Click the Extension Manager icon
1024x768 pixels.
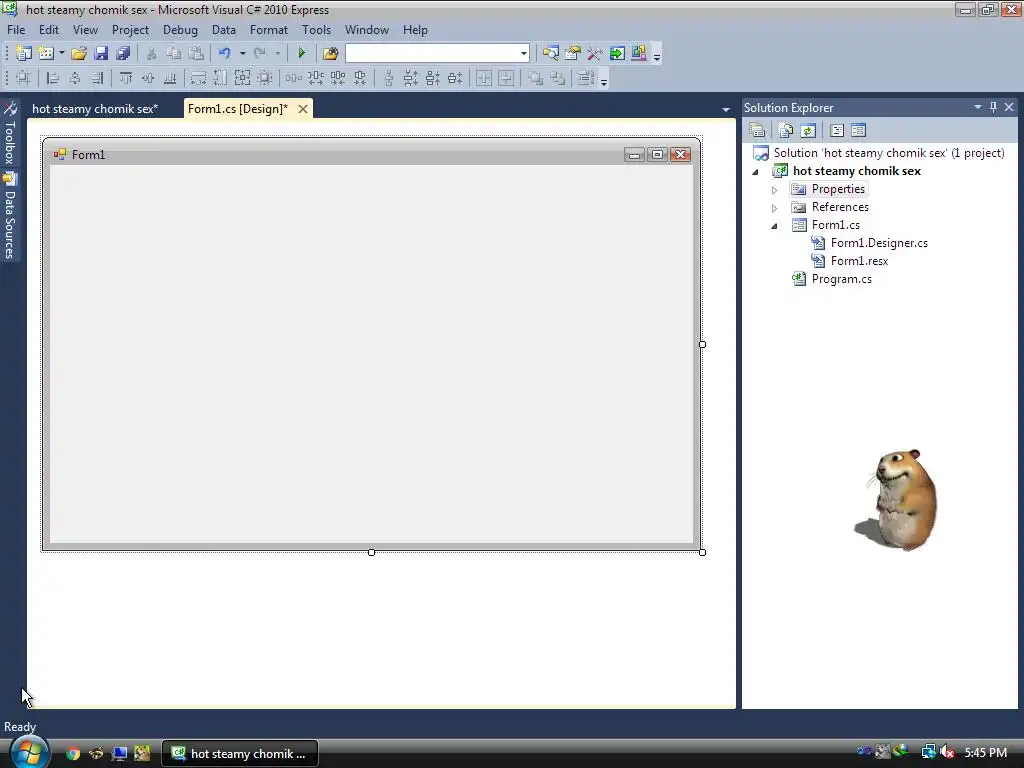639,54
